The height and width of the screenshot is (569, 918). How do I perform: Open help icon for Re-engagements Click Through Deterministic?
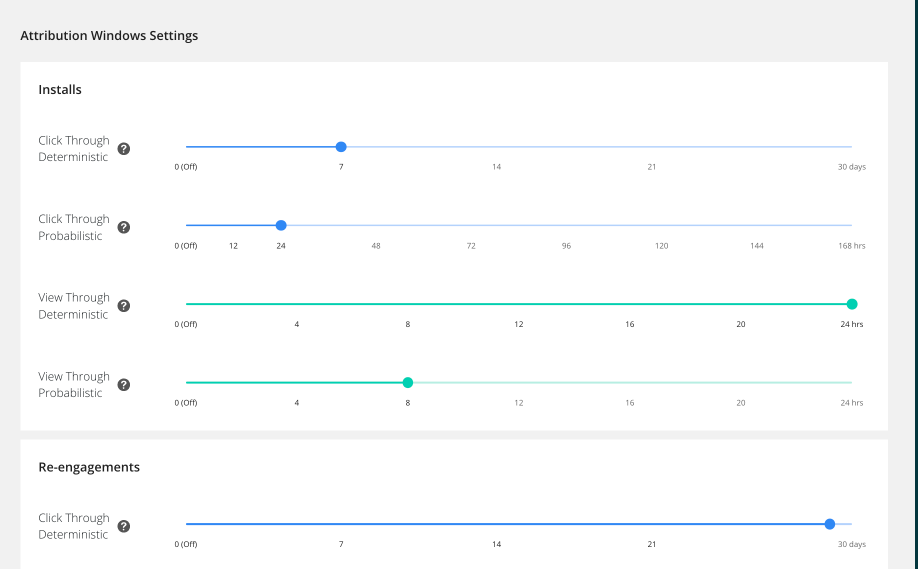(124, 526)
